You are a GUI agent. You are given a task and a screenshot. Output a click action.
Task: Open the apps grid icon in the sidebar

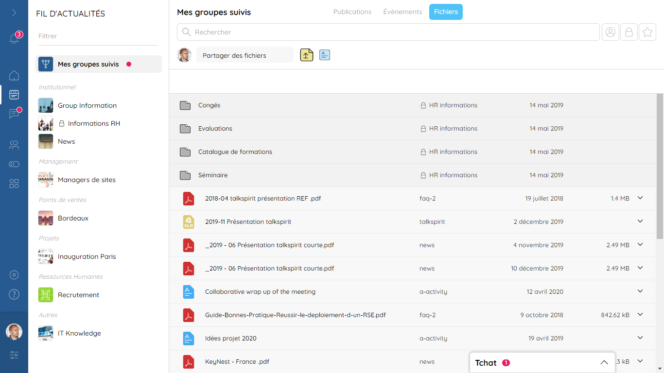(x=14, y=183)
